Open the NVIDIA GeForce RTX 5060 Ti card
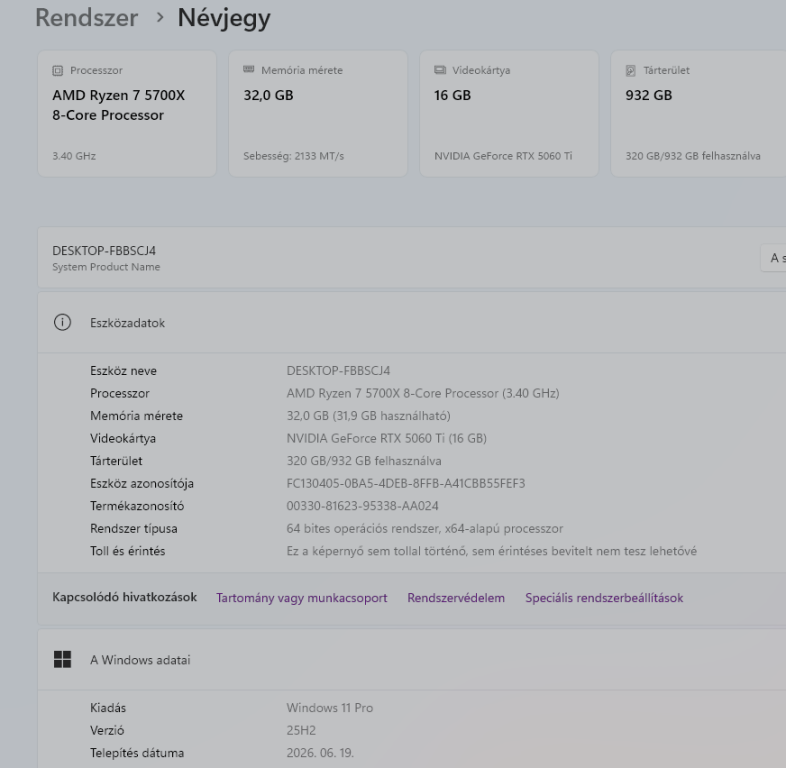This screenshot has width=786, height=768. pyautogui.click(x=509, y=114)
